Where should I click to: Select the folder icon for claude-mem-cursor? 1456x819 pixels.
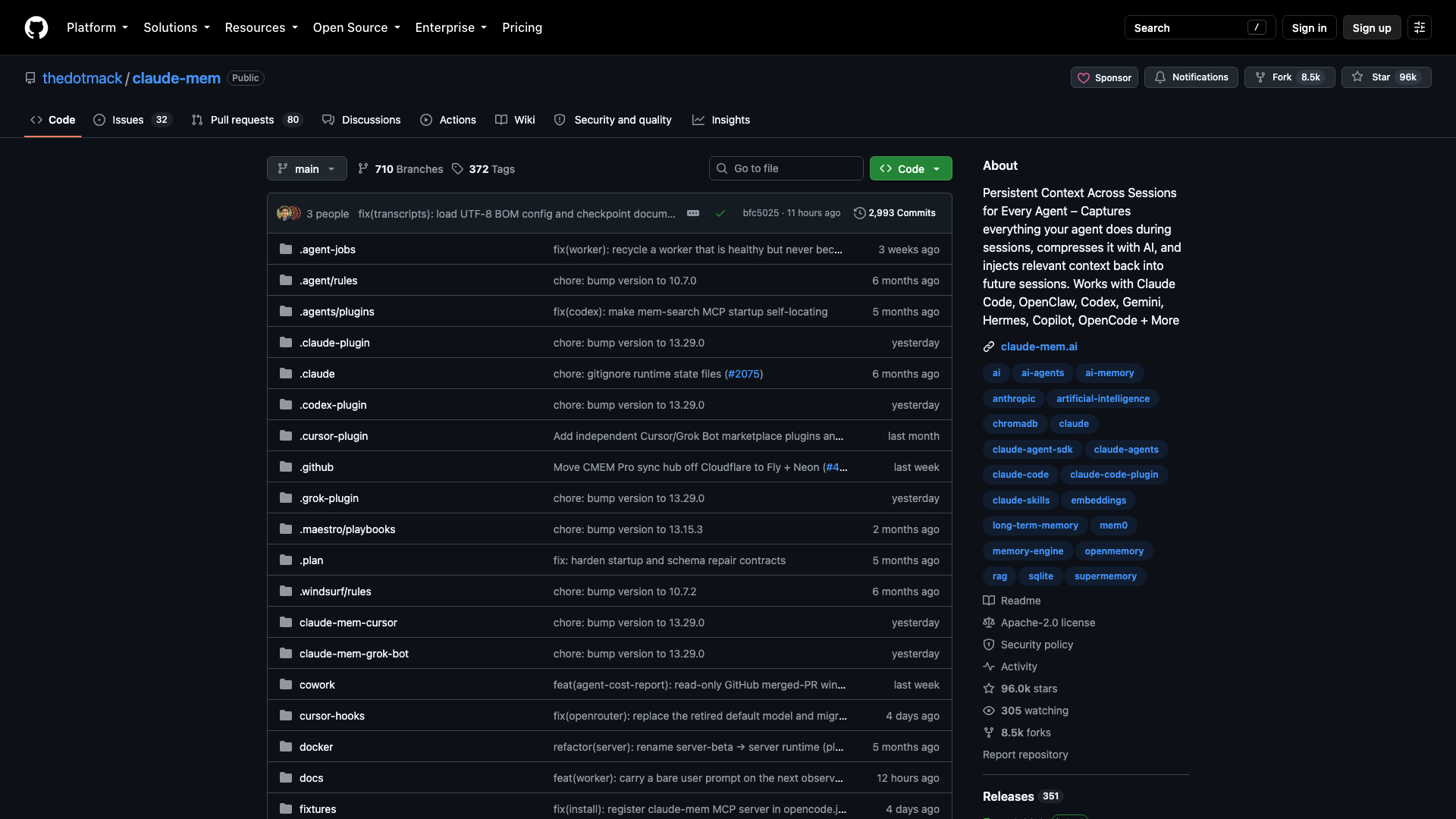[x=286, y=622]
